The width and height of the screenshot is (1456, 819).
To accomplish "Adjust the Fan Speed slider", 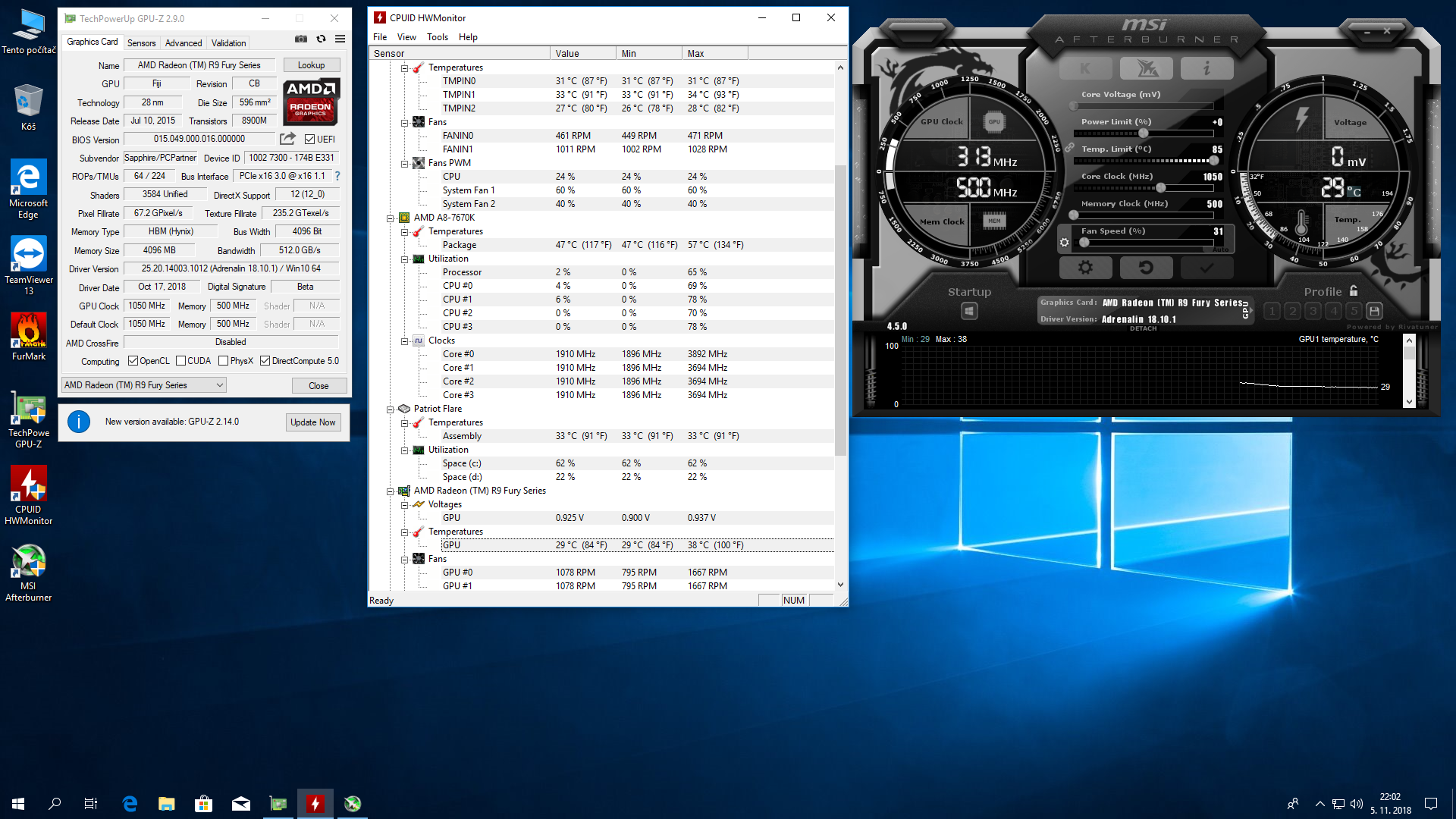I will pyautogui.click(x=1144, y=243).
